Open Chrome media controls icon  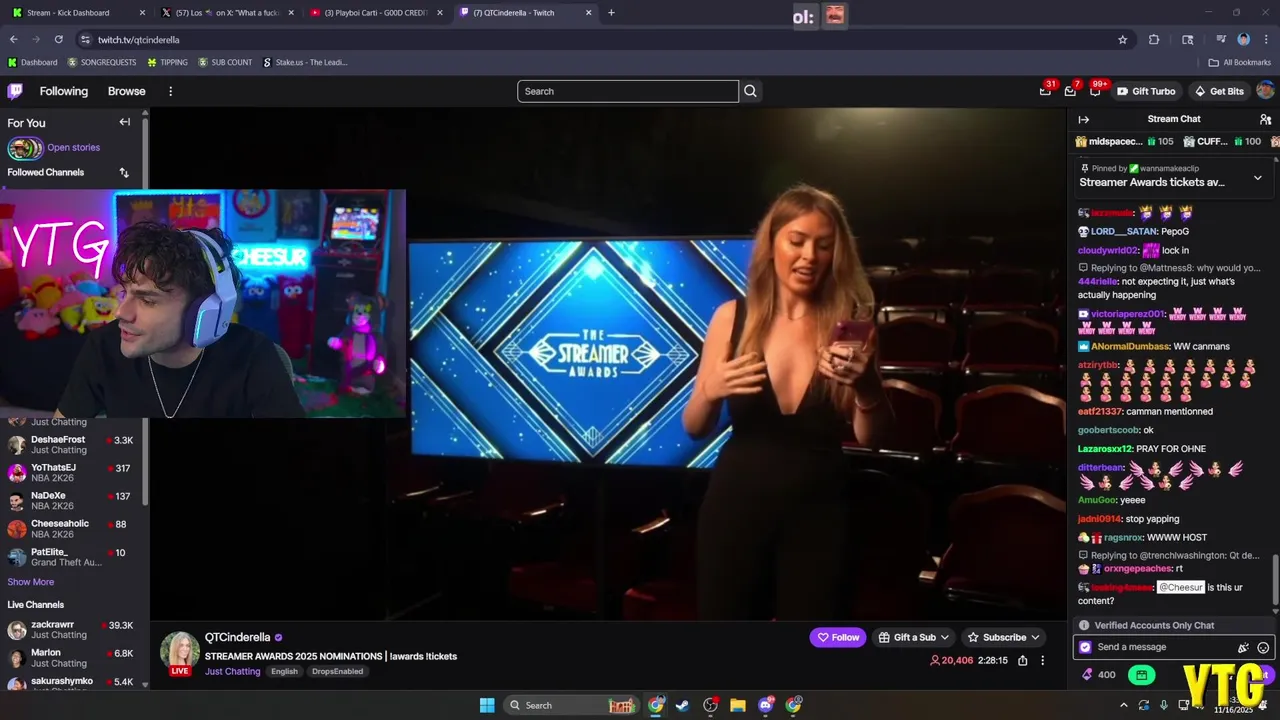point(1221,40)
